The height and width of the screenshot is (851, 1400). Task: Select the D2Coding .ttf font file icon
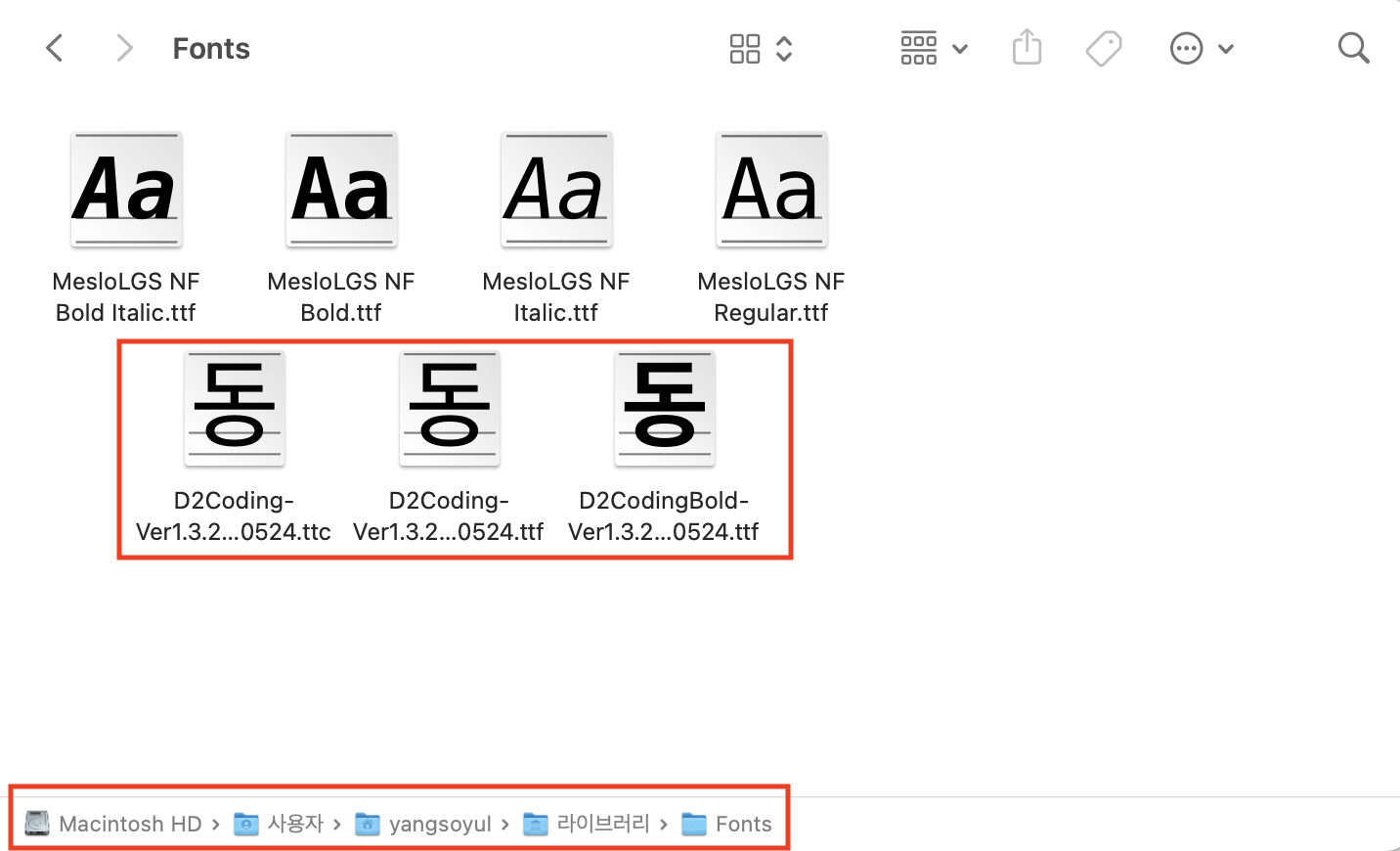click(449, 408)
